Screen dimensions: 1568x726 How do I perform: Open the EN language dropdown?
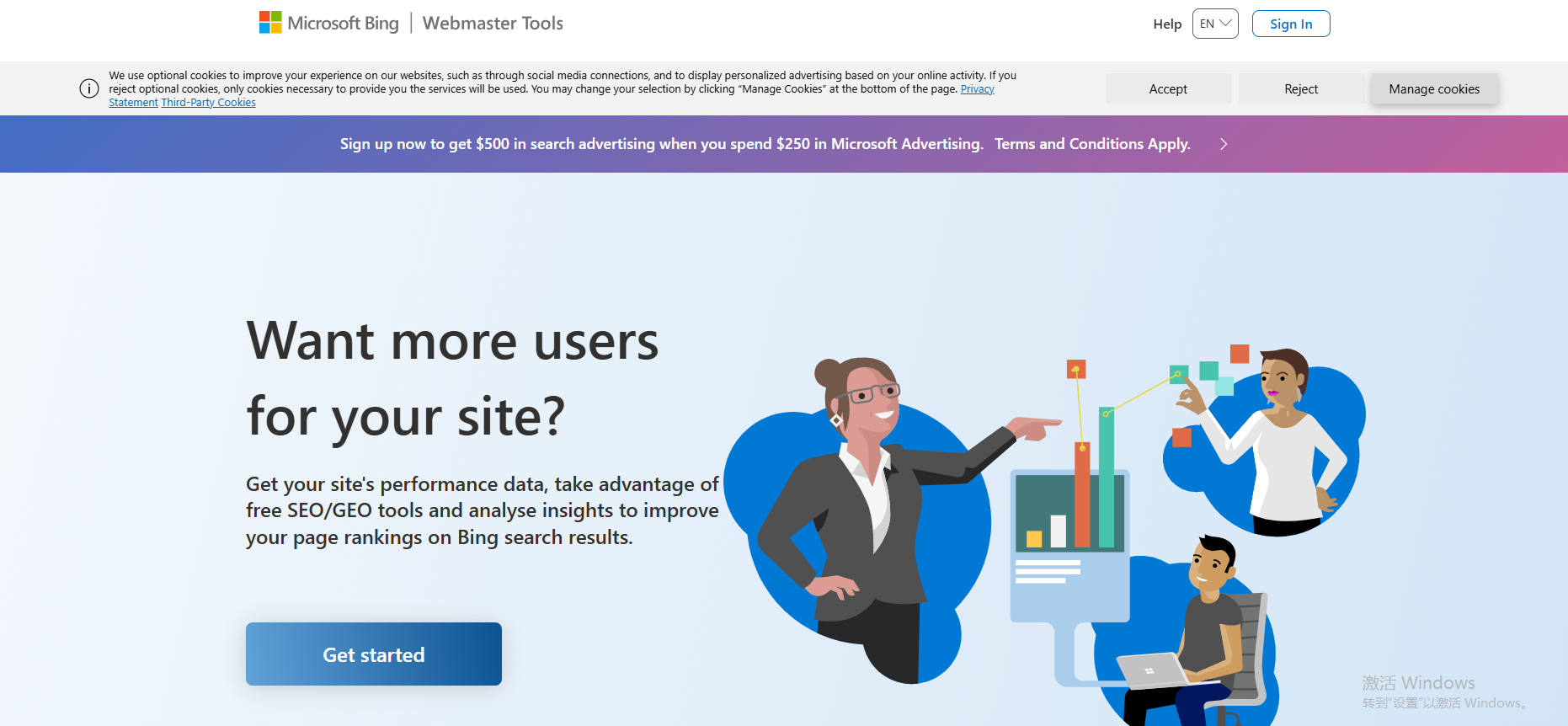pos(1215,24)
